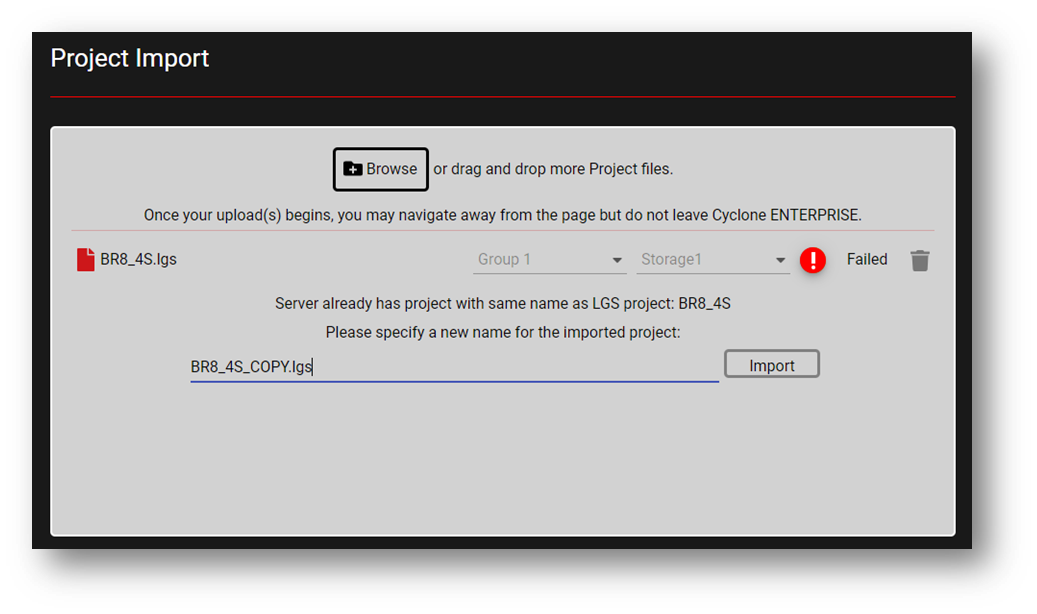Click the 'or drag and drop more' text
1037x614 pixels.
tap(553, 169)
